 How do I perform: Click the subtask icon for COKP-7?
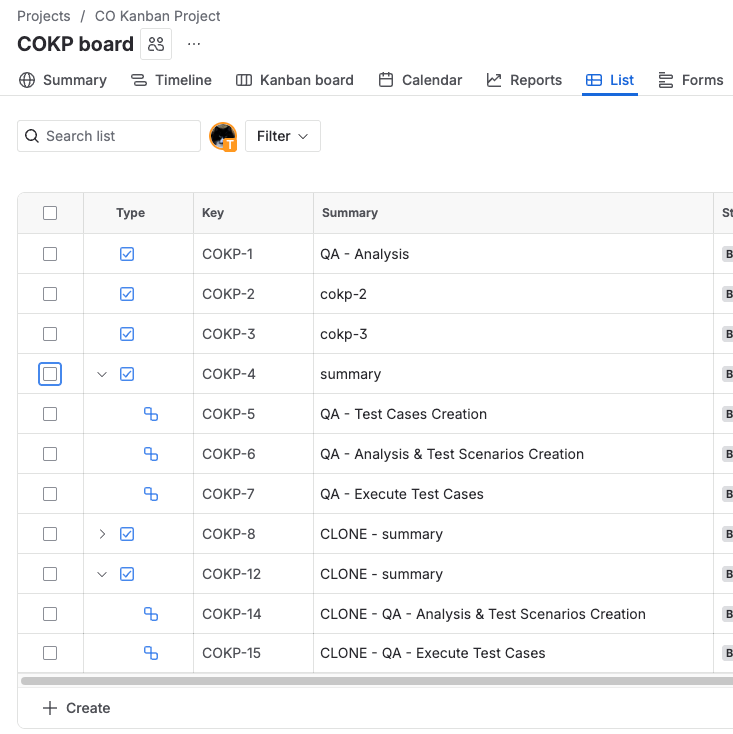pos(151,494)
